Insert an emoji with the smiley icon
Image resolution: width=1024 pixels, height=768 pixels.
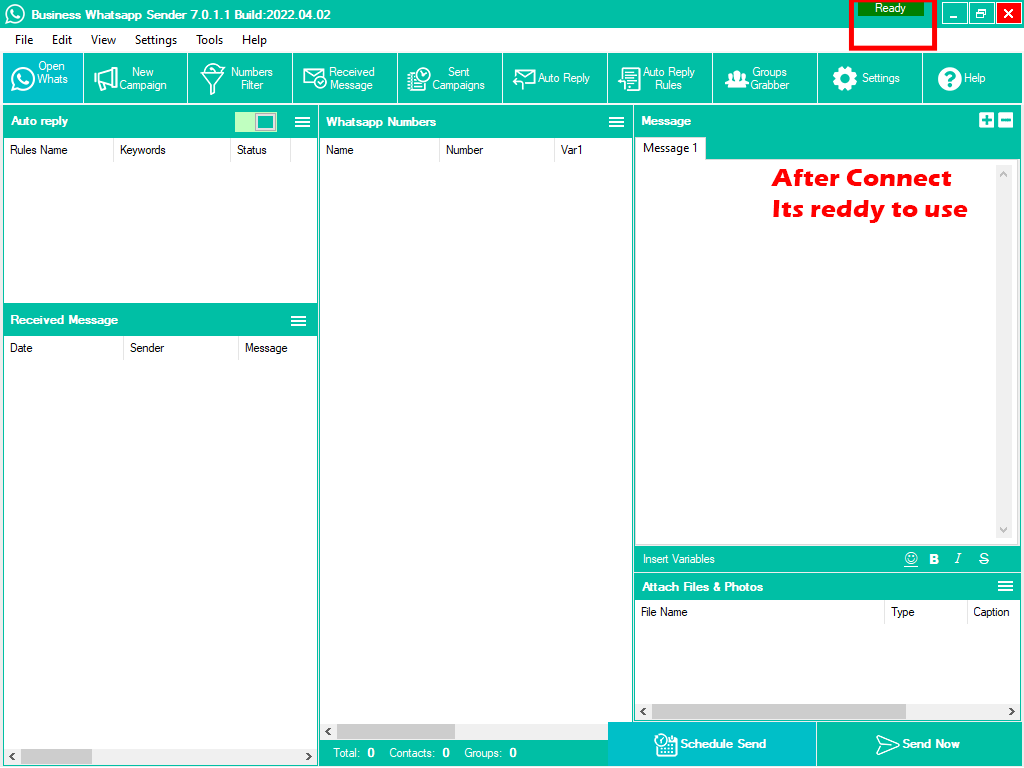pyautogui.click(x=911, y=559)
